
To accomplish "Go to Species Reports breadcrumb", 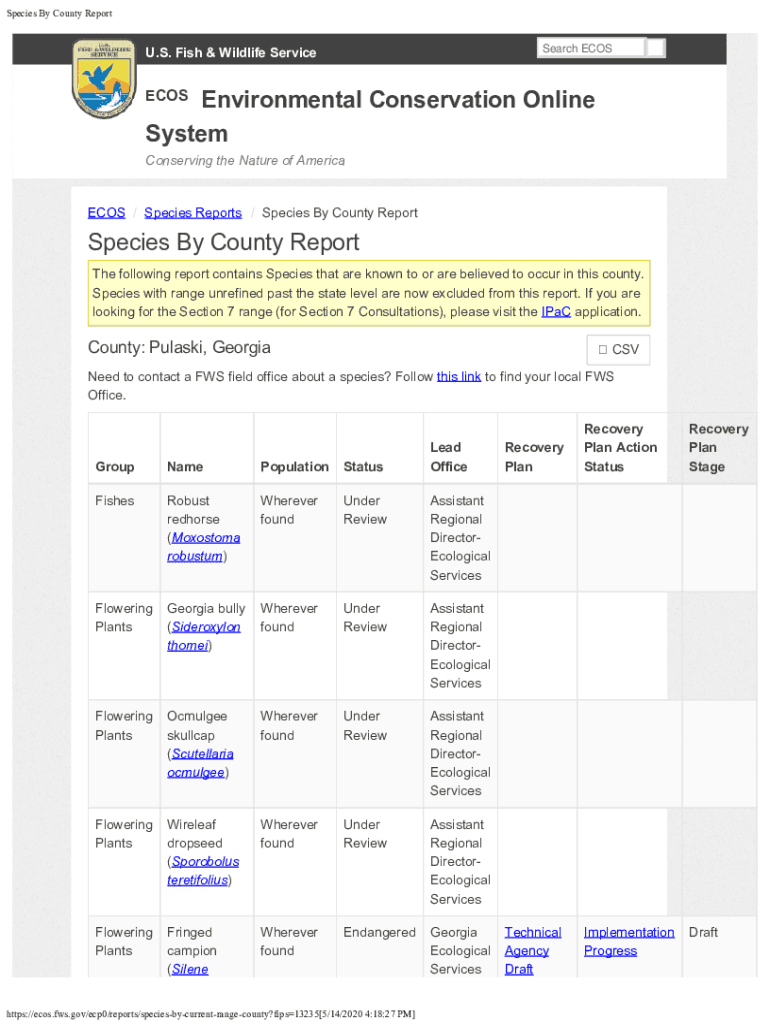I will pos(193,212).
